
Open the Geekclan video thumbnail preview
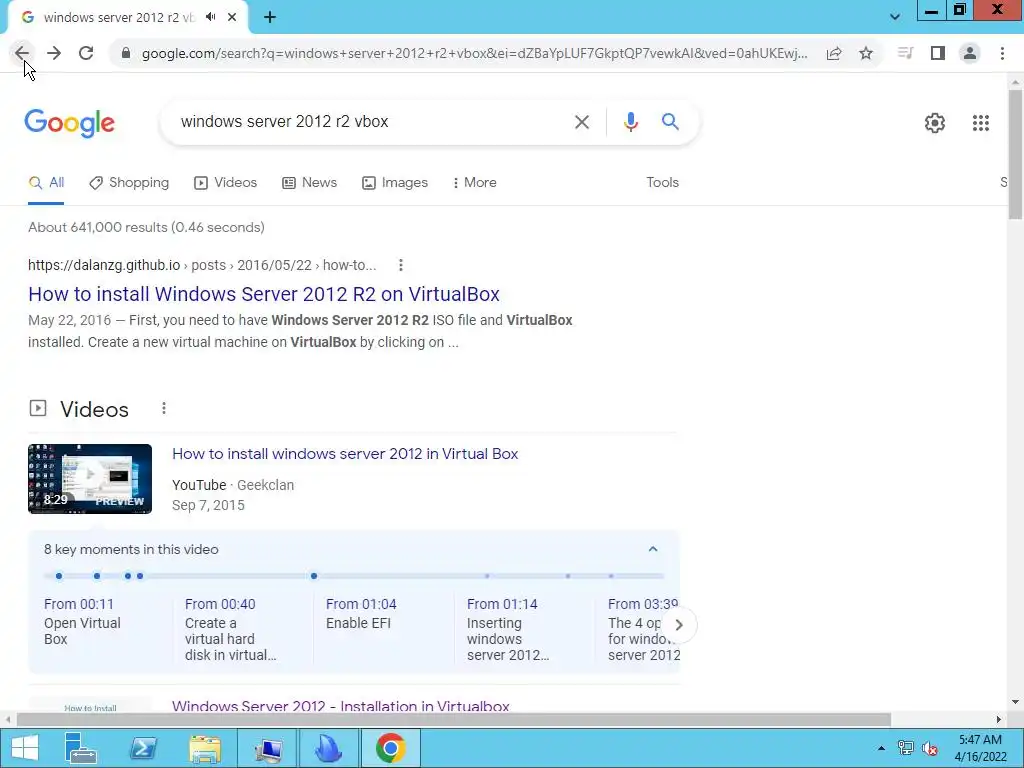click(90, 479)
